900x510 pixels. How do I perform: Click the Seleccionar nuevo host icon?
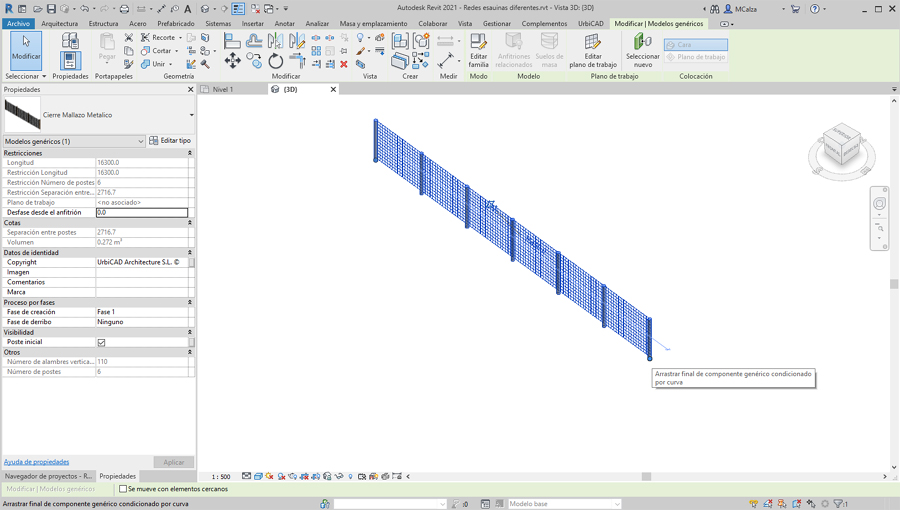642,48
